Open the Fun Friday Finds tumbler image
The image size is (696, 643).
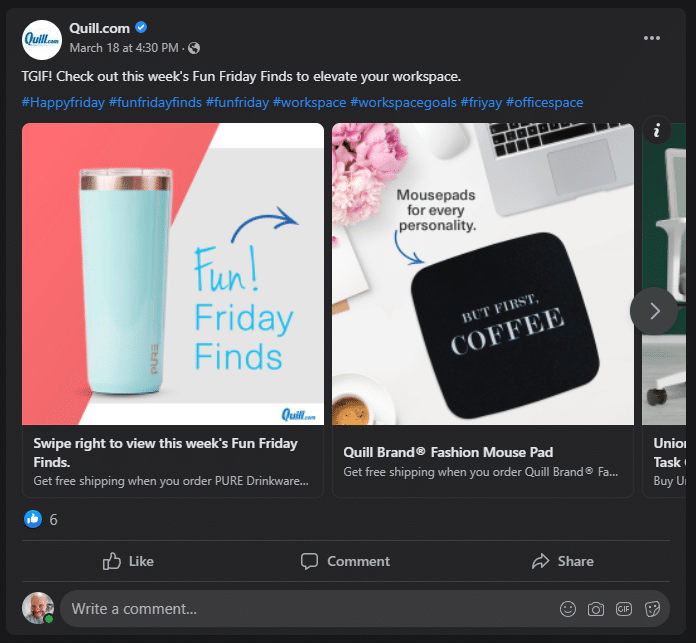pyautogui.click(x=173, y=274)
